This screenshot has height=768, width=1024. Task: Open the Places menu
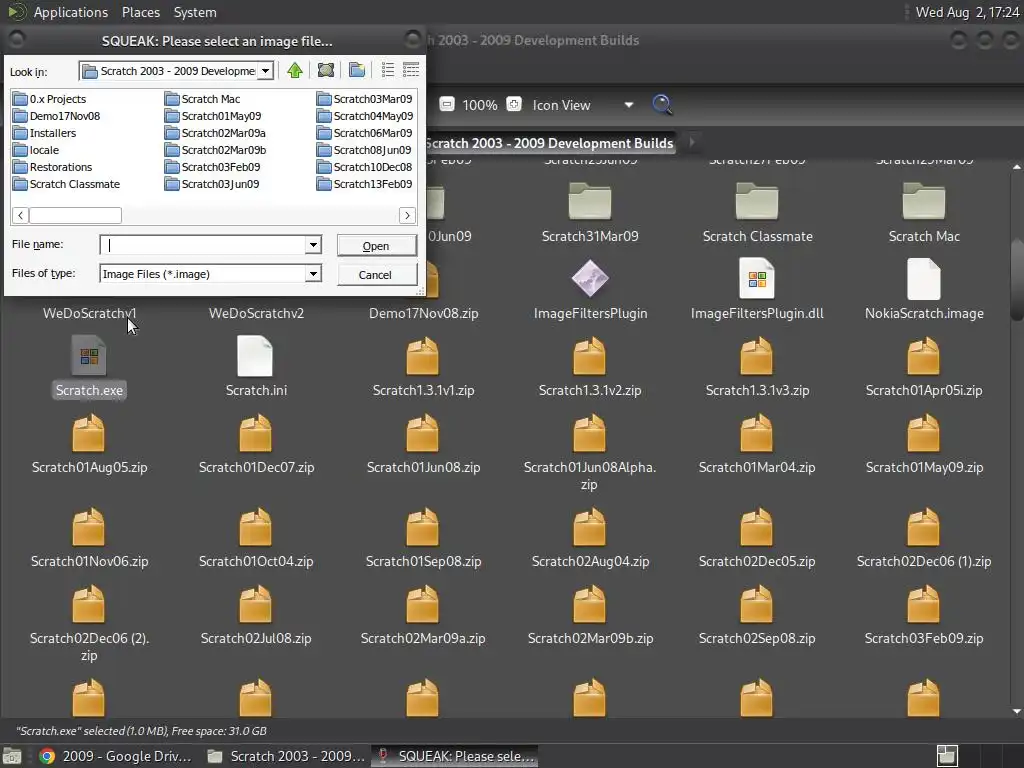tap(140, 12)
